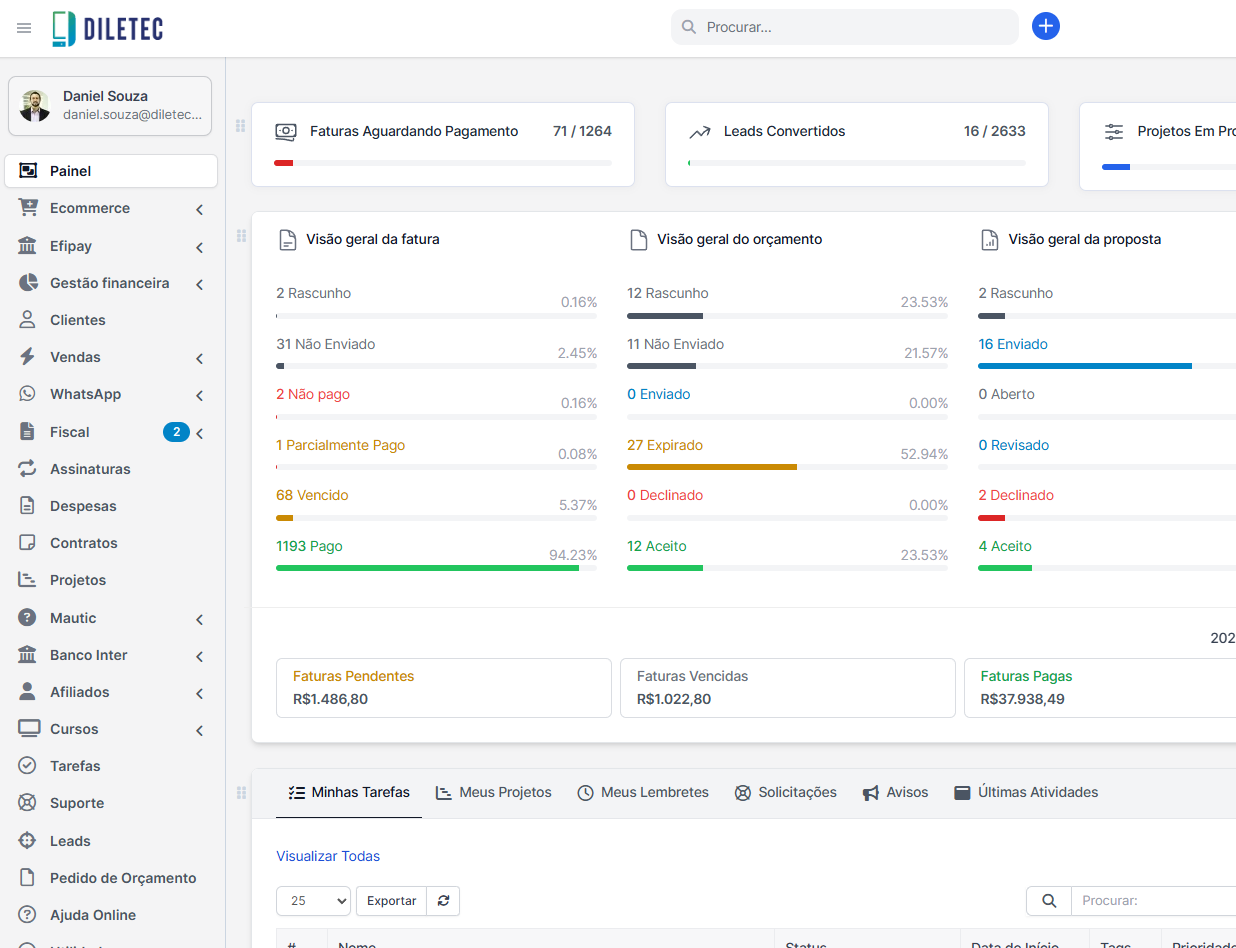Click the Clientes person icon
Screen dimensions: 1236x948
tap(28, 320)
